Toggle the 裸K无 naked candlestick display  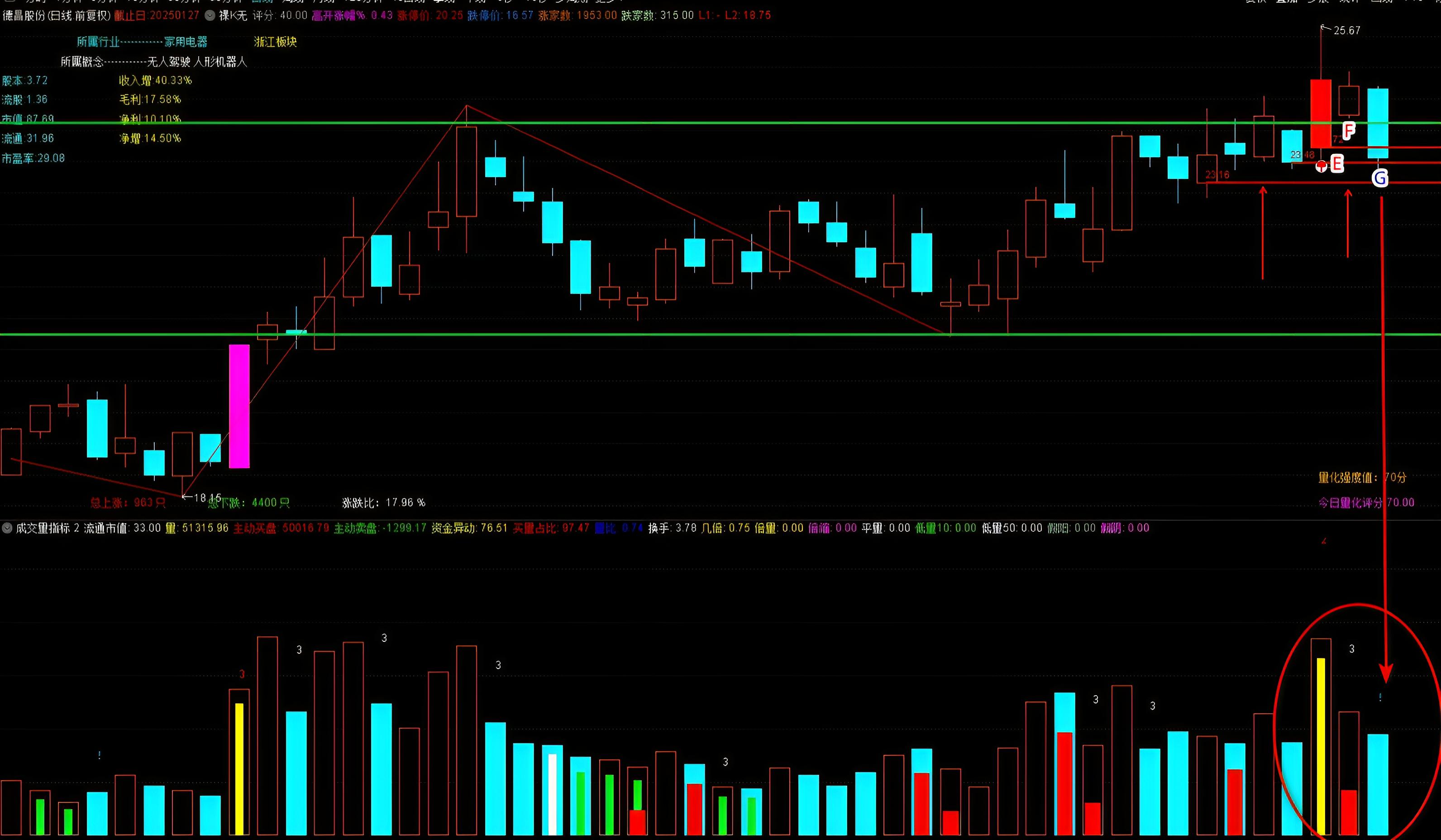[231, 15]
